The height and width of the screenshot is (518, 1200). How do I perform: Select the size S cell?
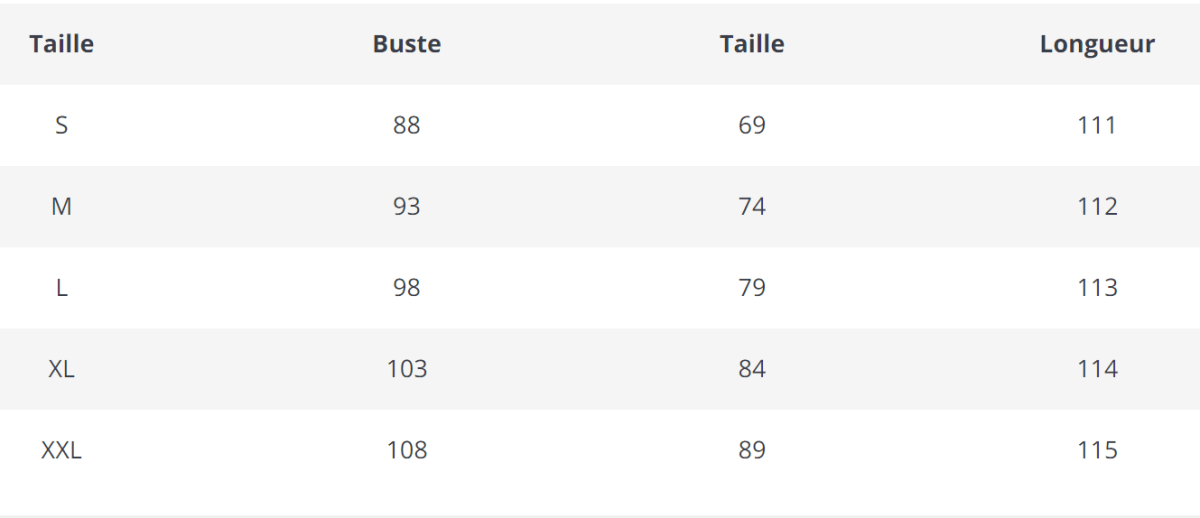point(61,125)
